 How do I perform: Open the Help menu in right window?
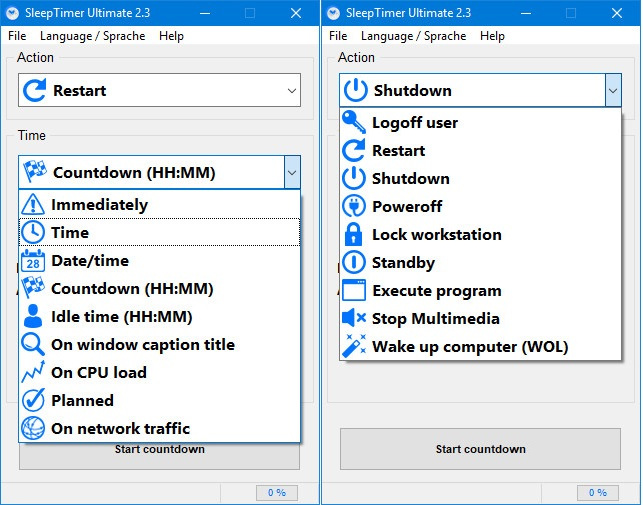(492, 36)
